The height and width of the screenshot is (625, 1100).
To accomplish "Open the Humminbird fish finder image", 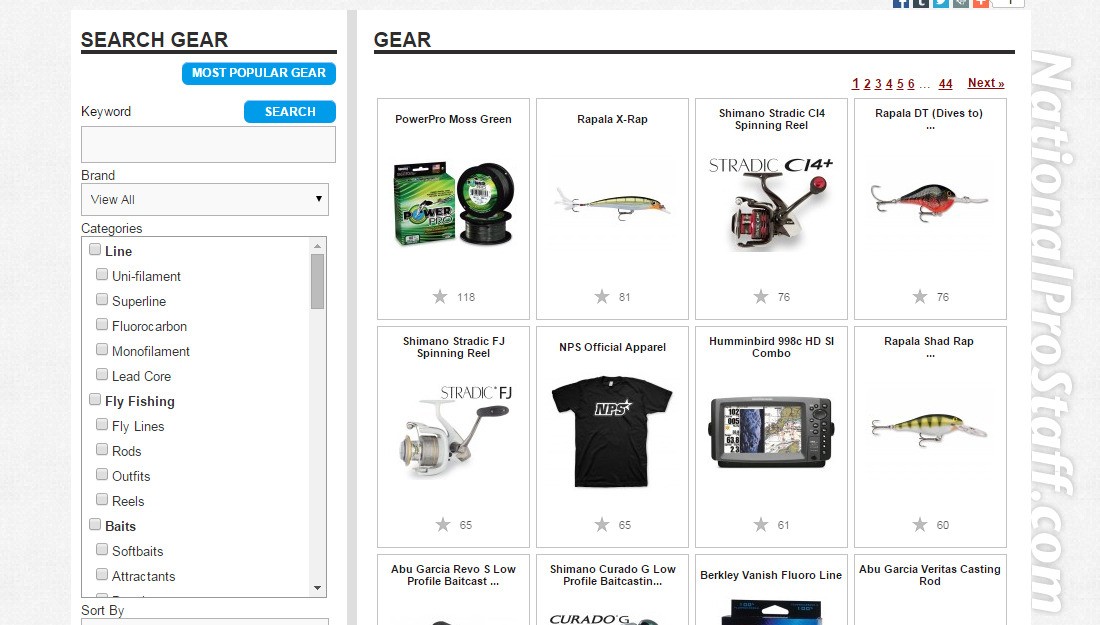I will click(771, 432).
